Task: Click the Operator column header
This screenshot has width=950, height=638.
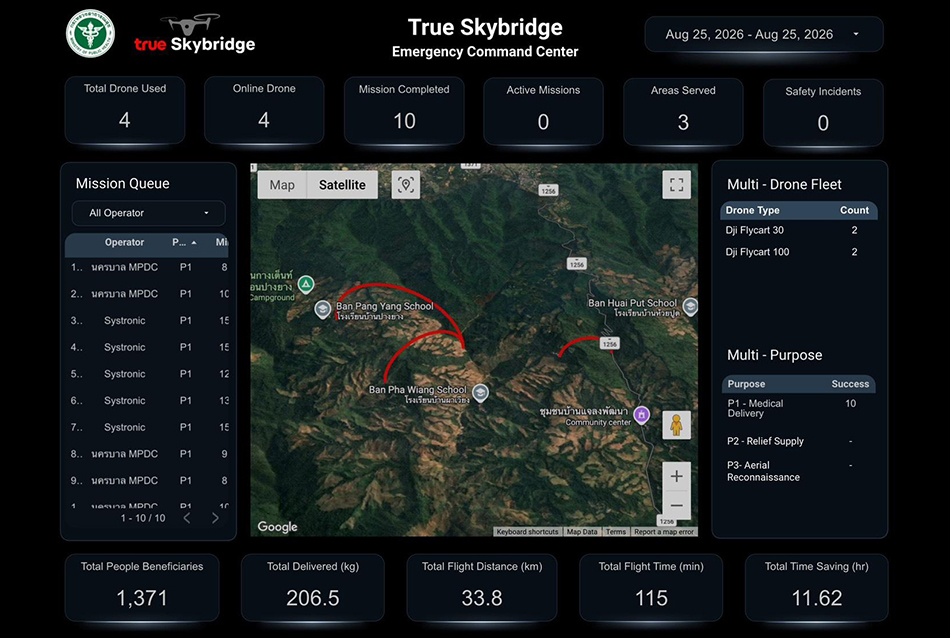Action: 124,242
